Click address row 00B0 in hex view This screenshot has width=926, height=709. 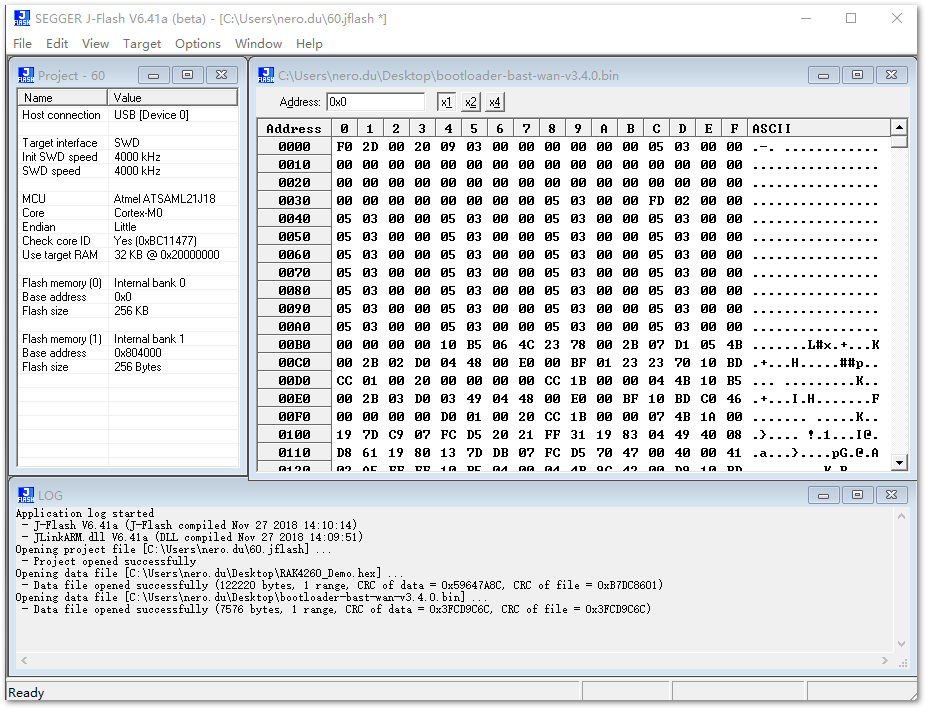(294, 345)
